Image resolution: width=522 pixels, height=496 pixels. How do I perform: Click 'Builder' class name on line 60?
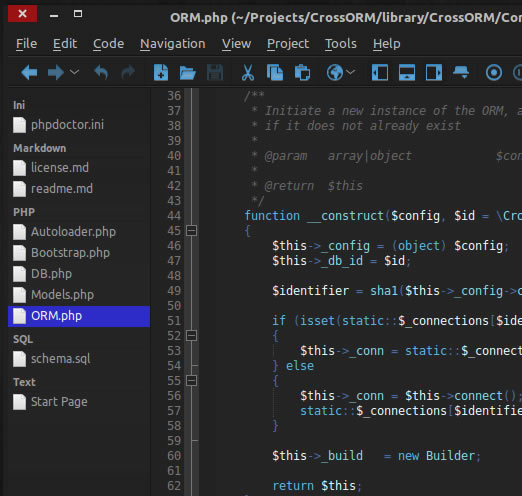(450, 456)
